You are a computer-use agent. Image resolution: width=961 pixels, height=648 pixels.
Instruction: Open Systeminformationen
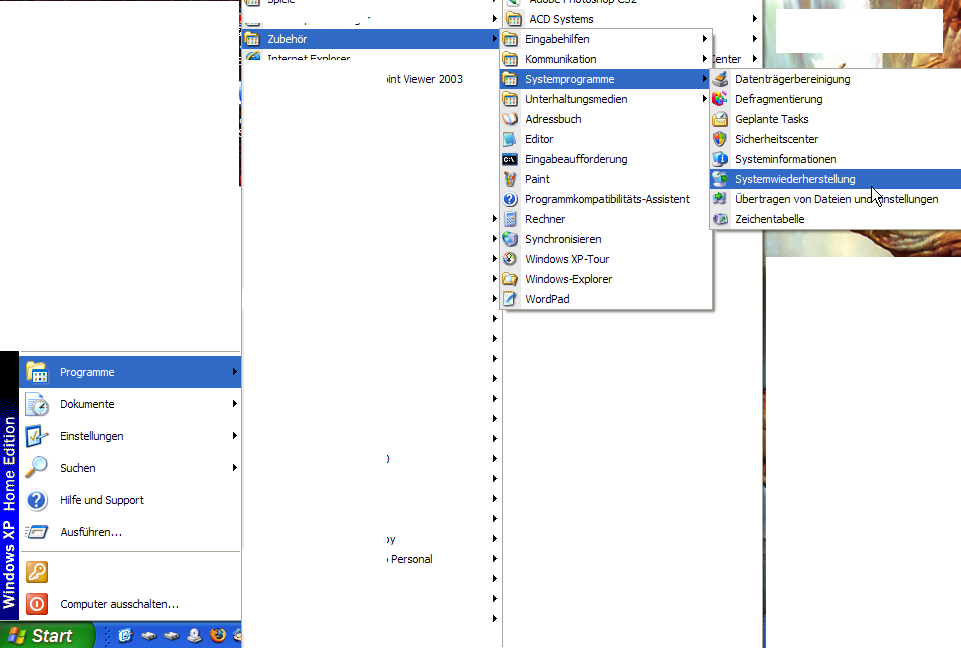[835, 159]
